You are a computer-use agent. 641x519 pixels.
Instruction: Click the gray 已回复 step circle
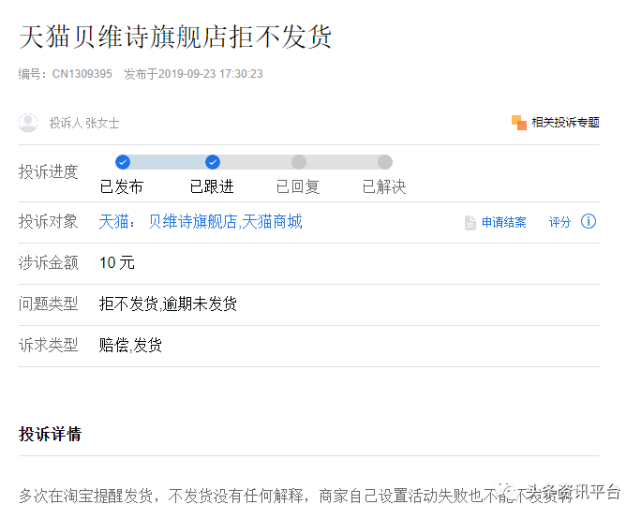coord(298,162)
